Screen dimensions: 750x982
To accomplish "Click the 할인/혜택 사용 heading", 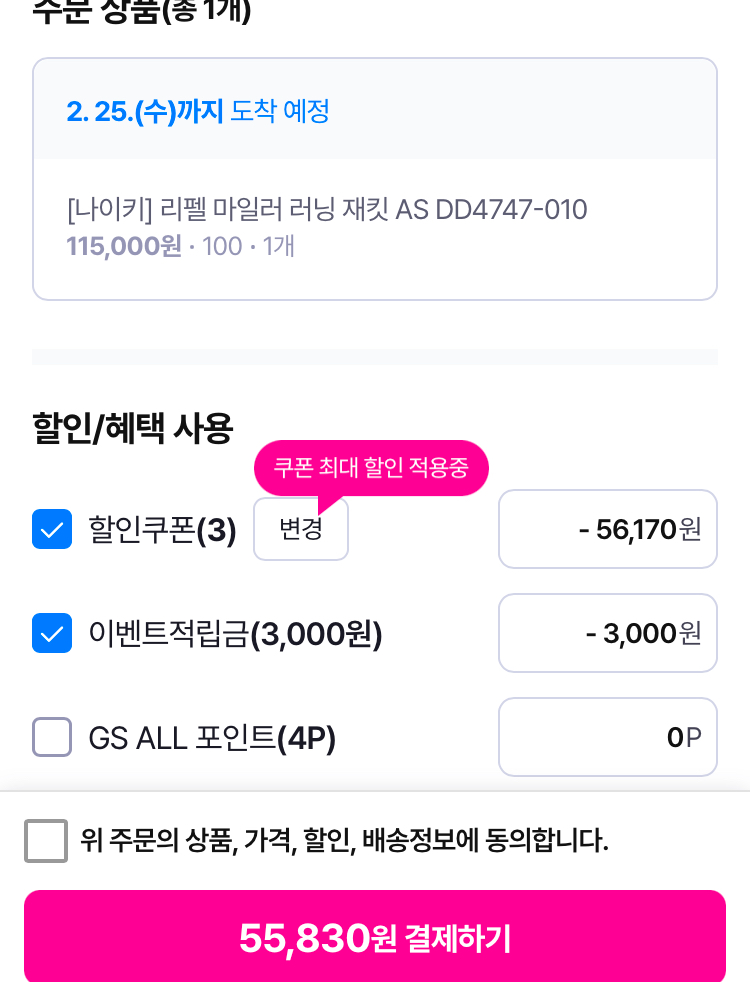I will pyautogui.click(x=133, y=428).
